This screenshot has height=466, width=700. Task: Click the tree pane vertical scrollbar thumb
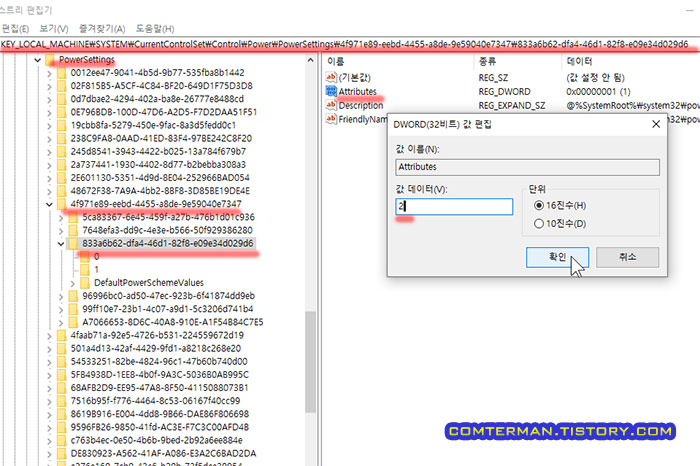(x=310, y=362)
